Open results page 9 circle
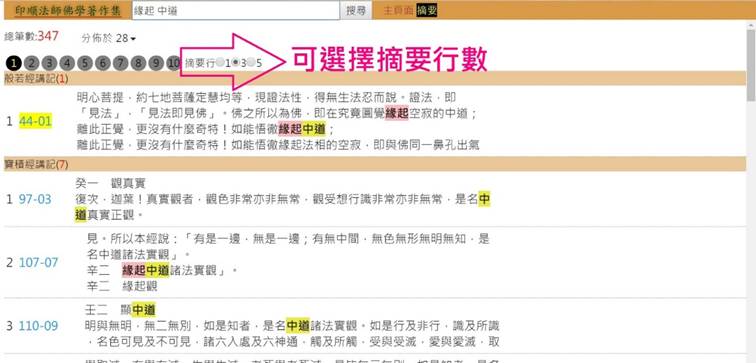This screenshot has width=756, height=363. coord(156,63)
